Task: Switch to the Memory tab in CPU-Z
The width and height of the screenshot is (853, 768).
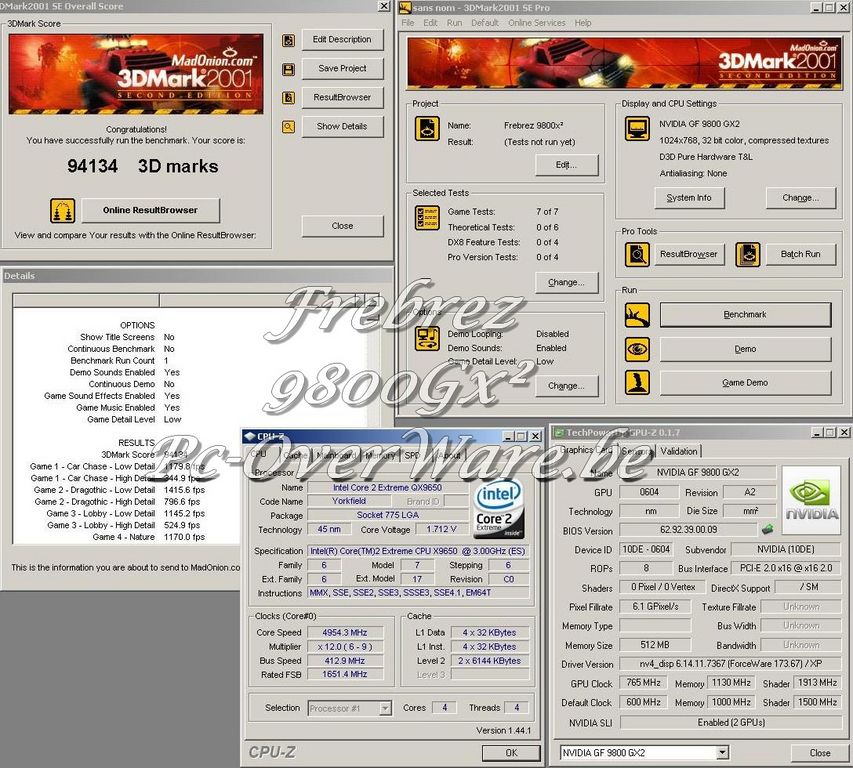Action: [380, 455]
